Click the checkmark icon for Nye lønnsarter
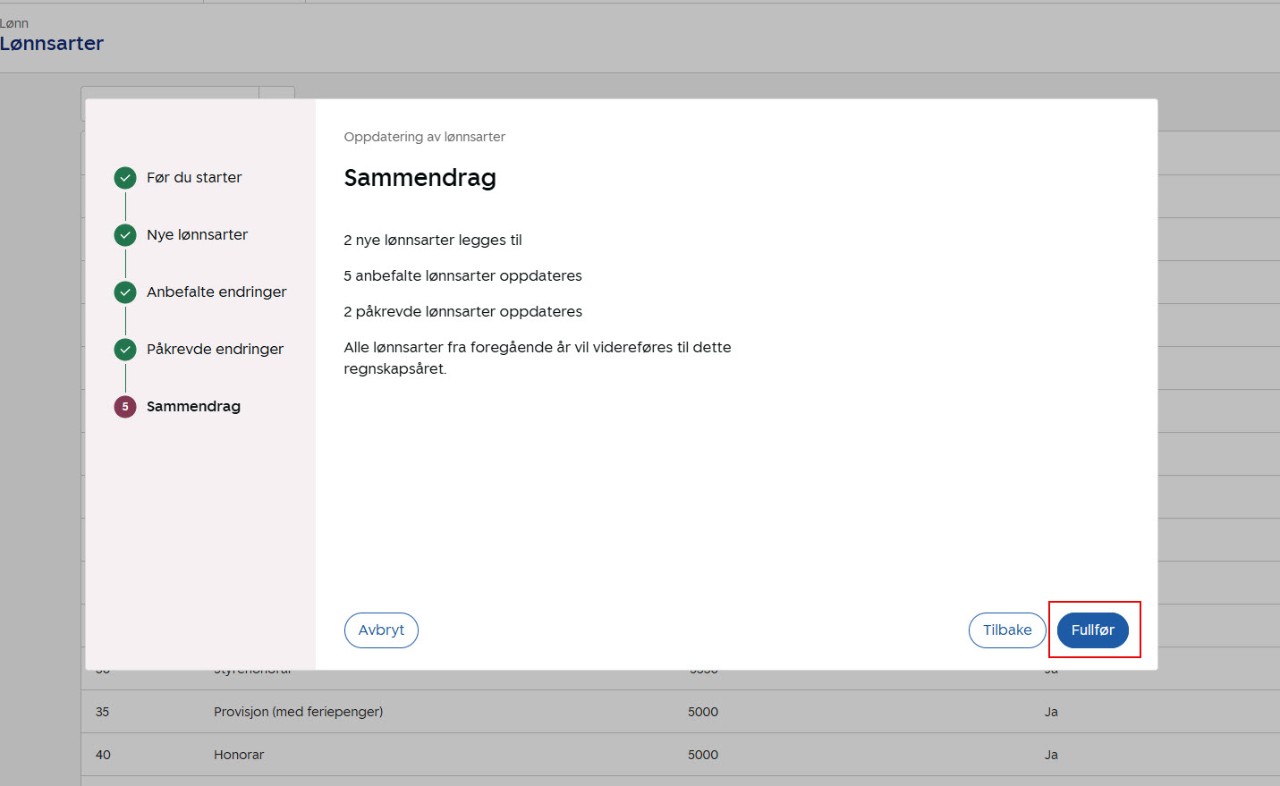The height and width of the screenshot is (786, 1280). tap(125, 235)
